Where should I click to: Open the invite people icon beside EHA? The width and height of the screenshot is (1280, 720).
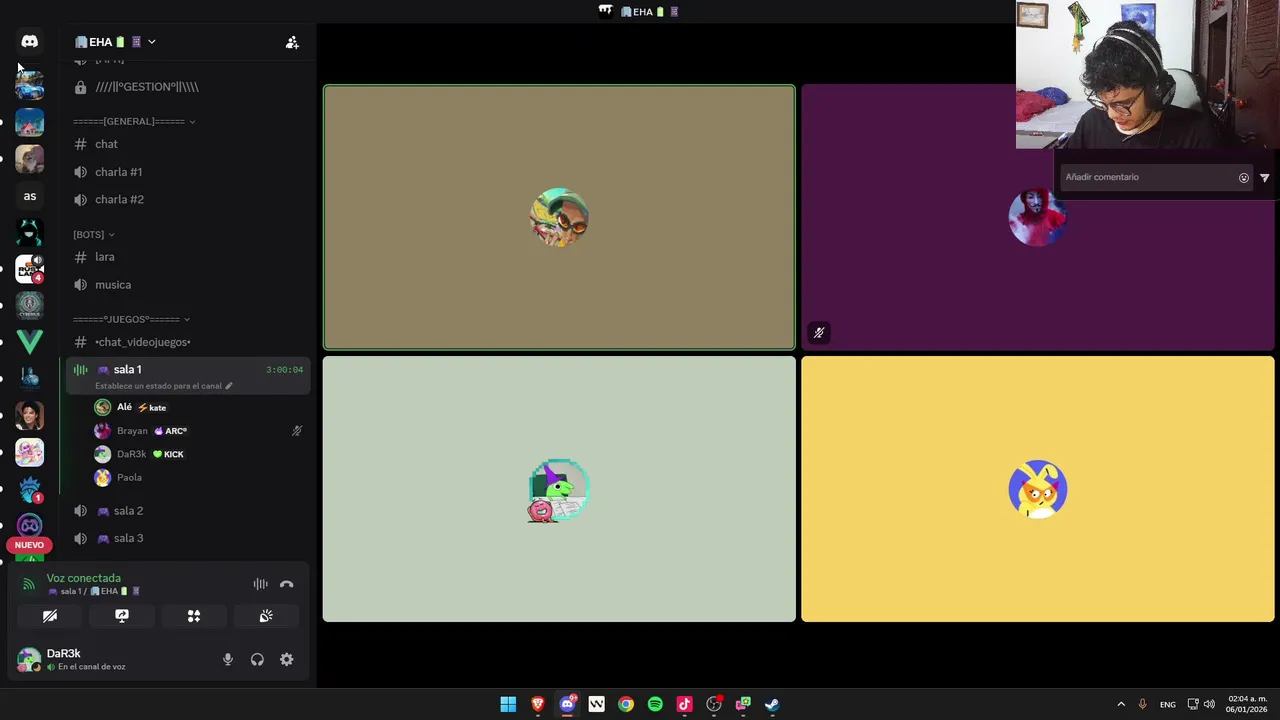(292, 42)
